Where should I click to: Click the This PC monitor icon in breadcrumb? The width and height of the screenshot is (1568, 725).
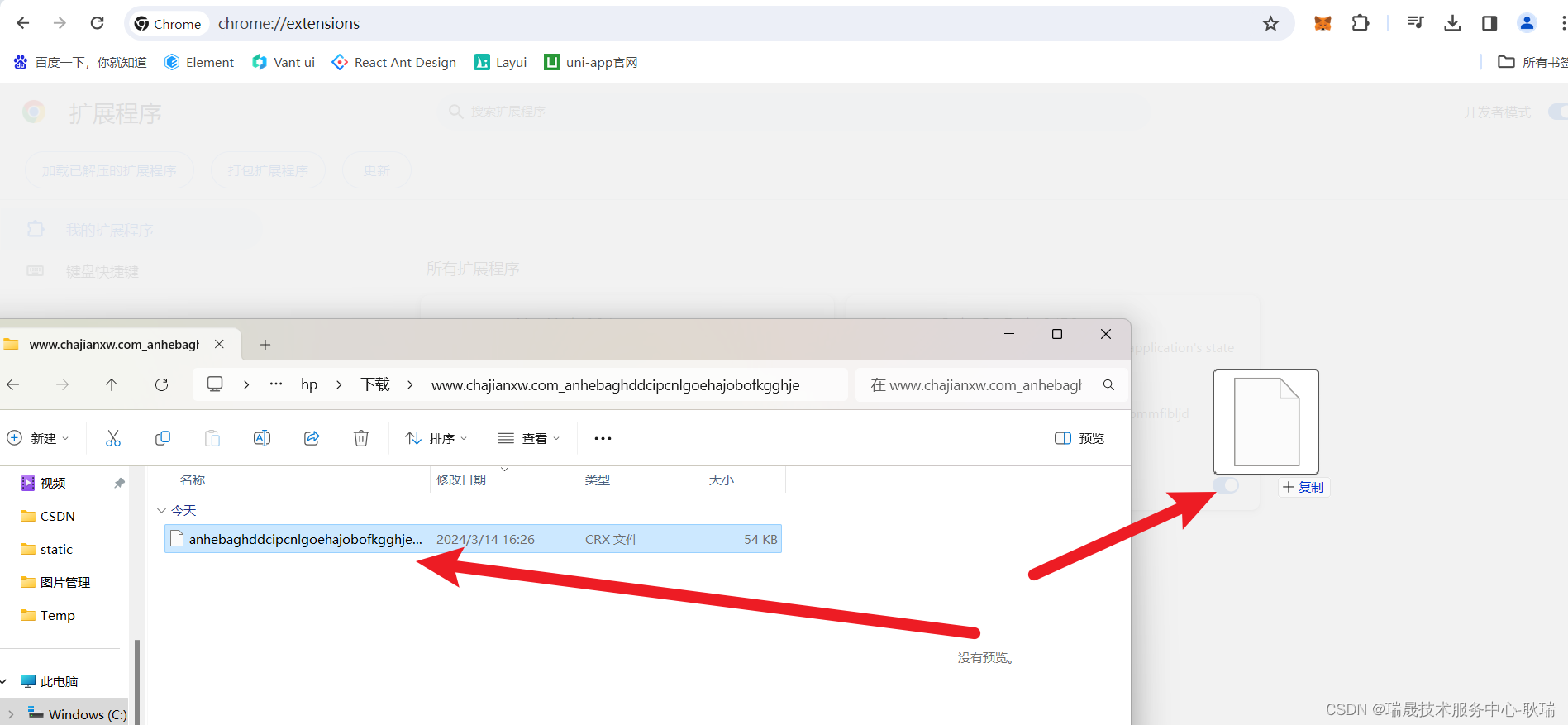coord(215,384)
